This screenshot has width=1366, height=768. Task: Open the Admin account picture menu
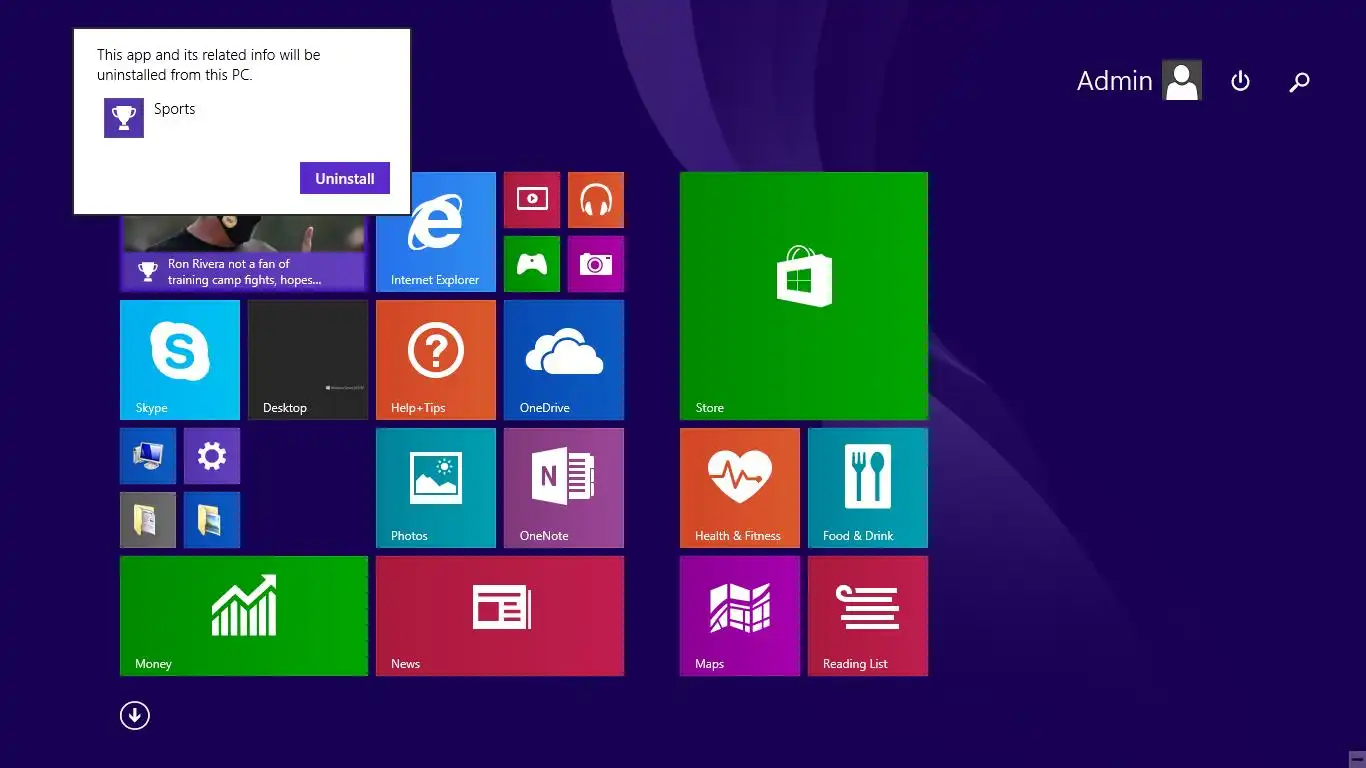click(1182, 81)
